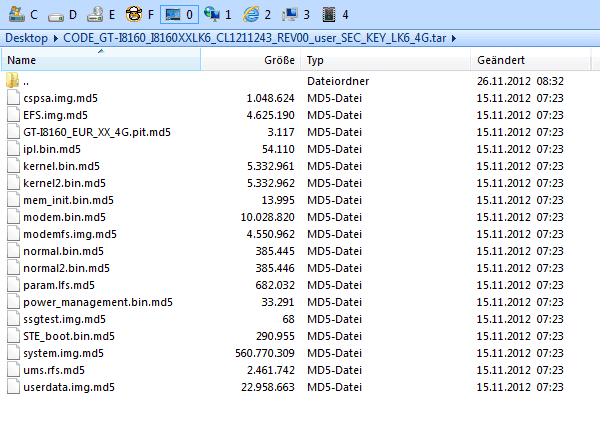
Task: Sort files by the Name column
Action: [101, 60]
